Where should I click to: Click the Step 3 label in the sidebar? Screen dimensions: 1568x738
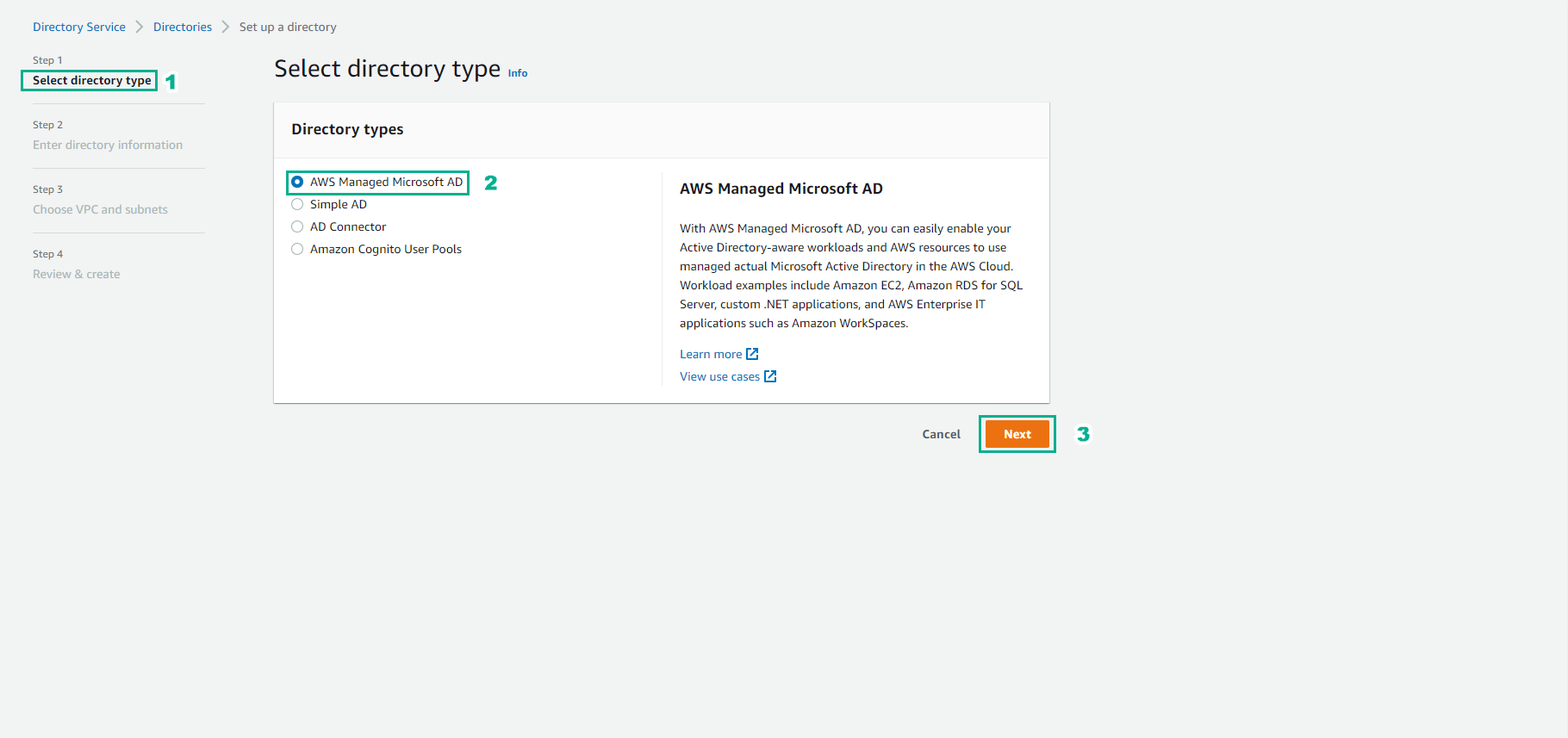(47, 189)
